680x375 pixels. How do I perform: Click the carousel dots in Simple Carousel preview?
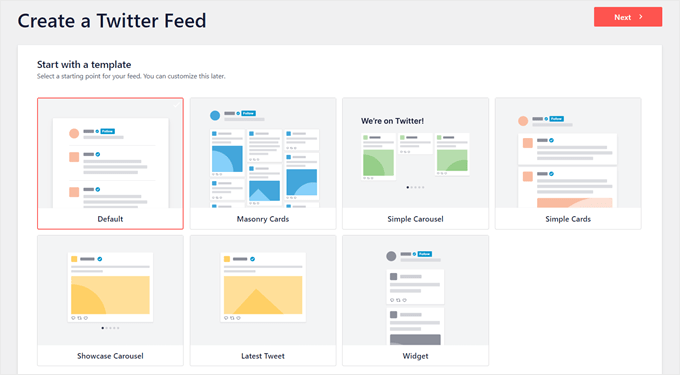(x=415, y=187)
